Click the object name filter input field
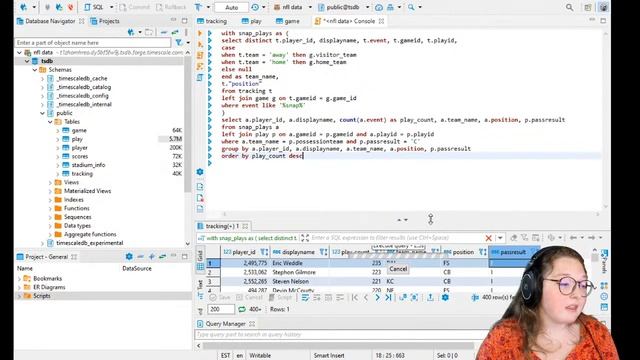The width and height of the screenshot is (640, 360). click(x=93, y=42)
